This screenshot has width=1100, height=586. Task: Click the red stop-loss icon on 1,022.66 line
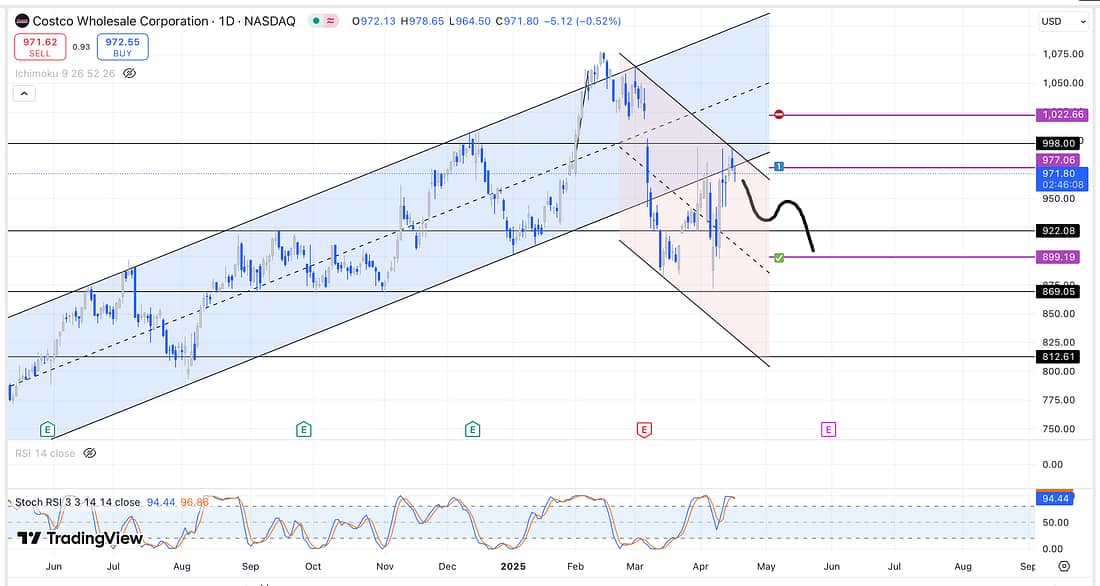click(x=779, y=115)
